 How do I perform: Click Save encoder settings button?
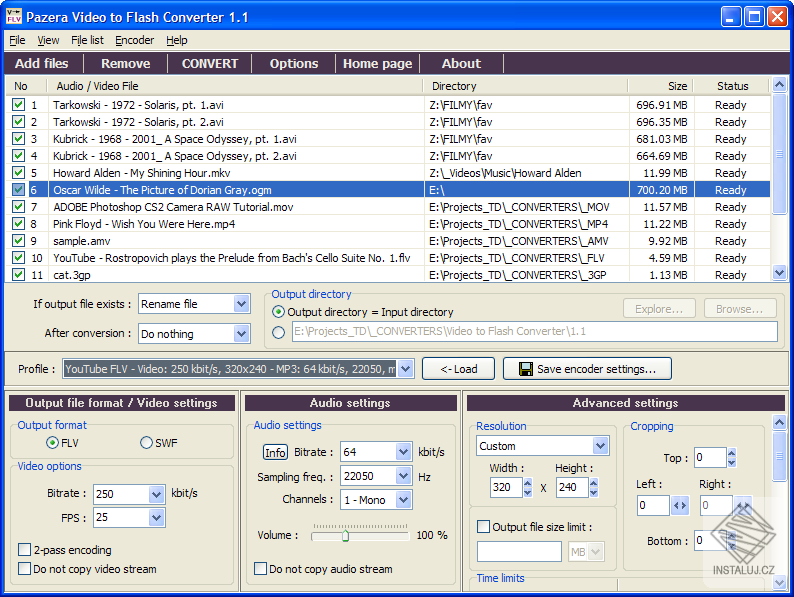(587, 369)
